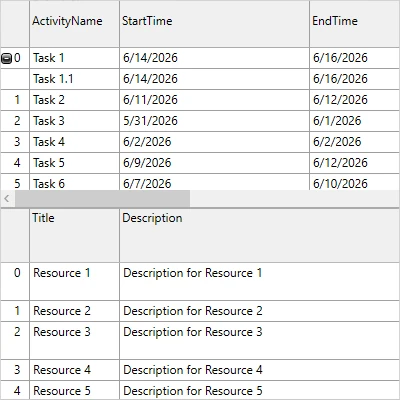Select row header 2 for Resource 3
The height and width of the screenshot is (400, 400).
(x=15, y=340)
